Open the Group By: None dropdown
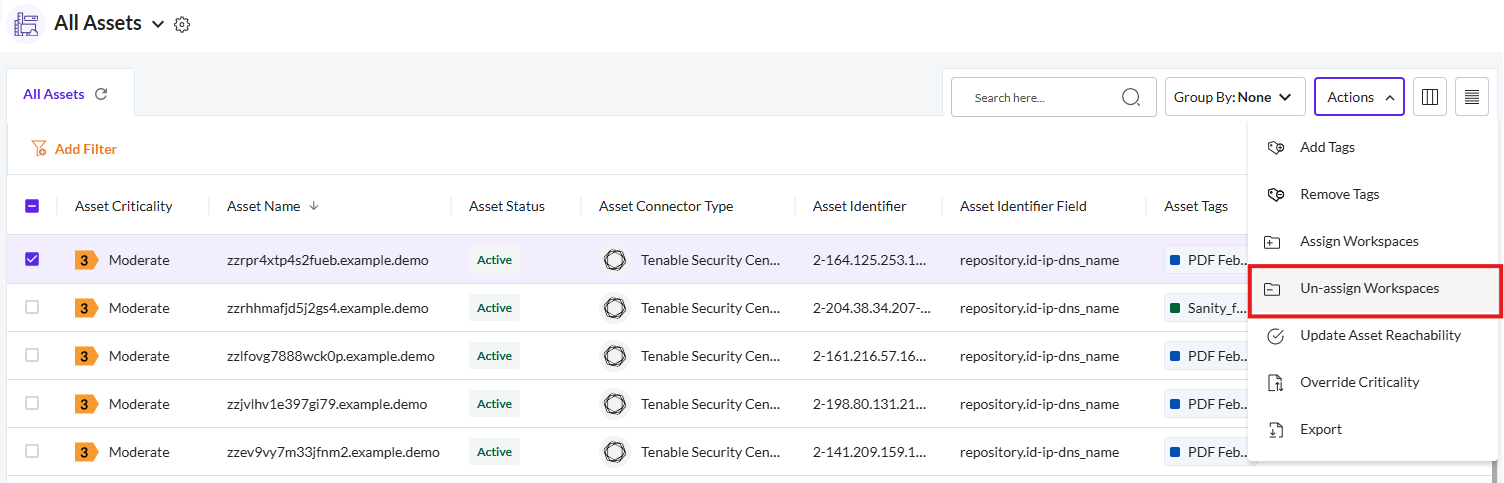 1235,97
